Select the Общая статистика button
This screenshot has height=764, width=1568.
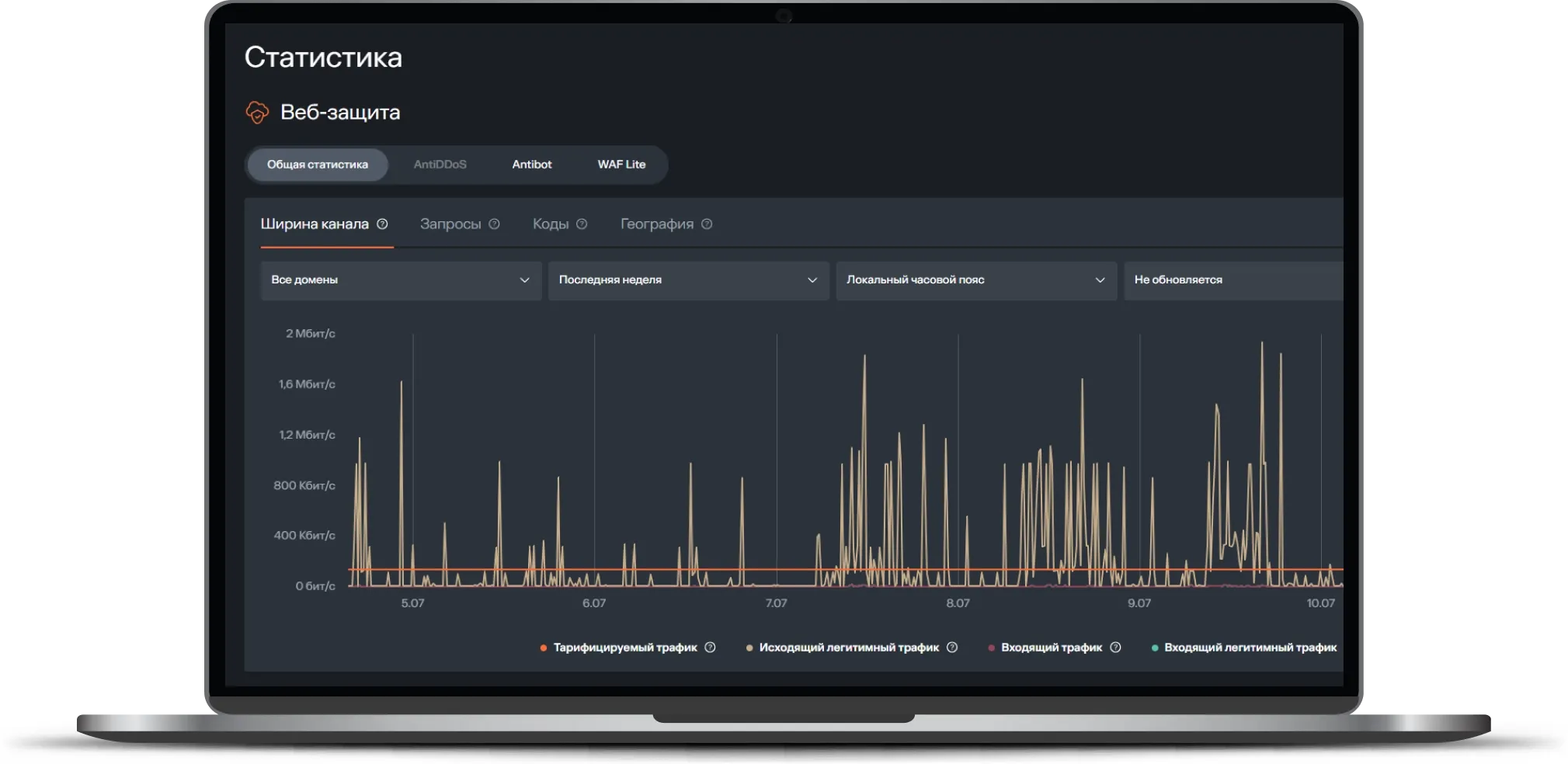point(318,165)
